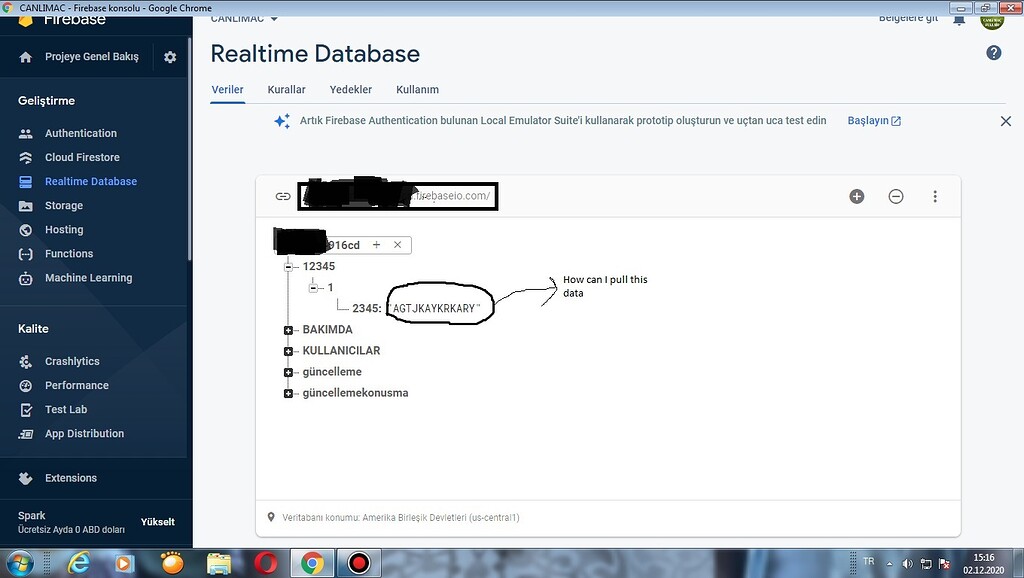This screenshot has height=578, width=1024.
Task: Open Performance section
Action: tap(77, 385)
